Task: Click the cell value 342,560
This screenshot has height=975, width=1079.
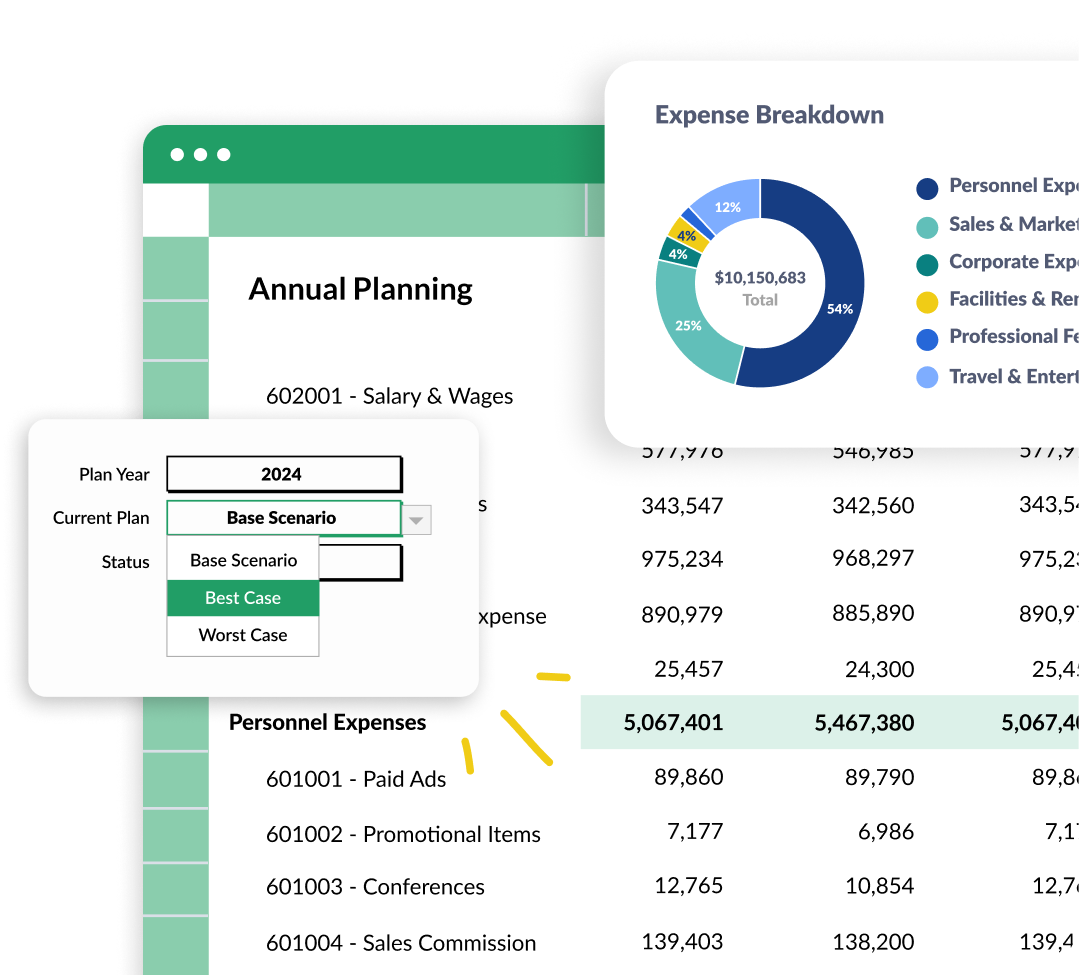Action: (873, 506)
